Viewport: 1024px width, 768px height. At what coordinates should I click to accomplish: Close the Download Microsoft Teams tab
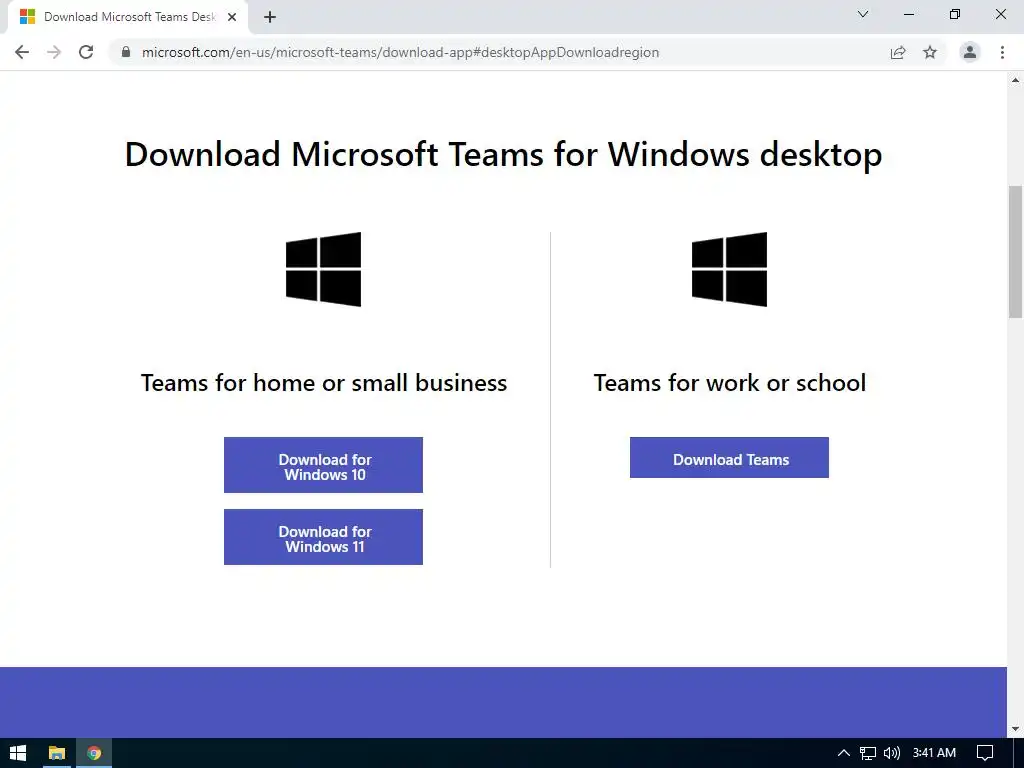pos(232,17)
